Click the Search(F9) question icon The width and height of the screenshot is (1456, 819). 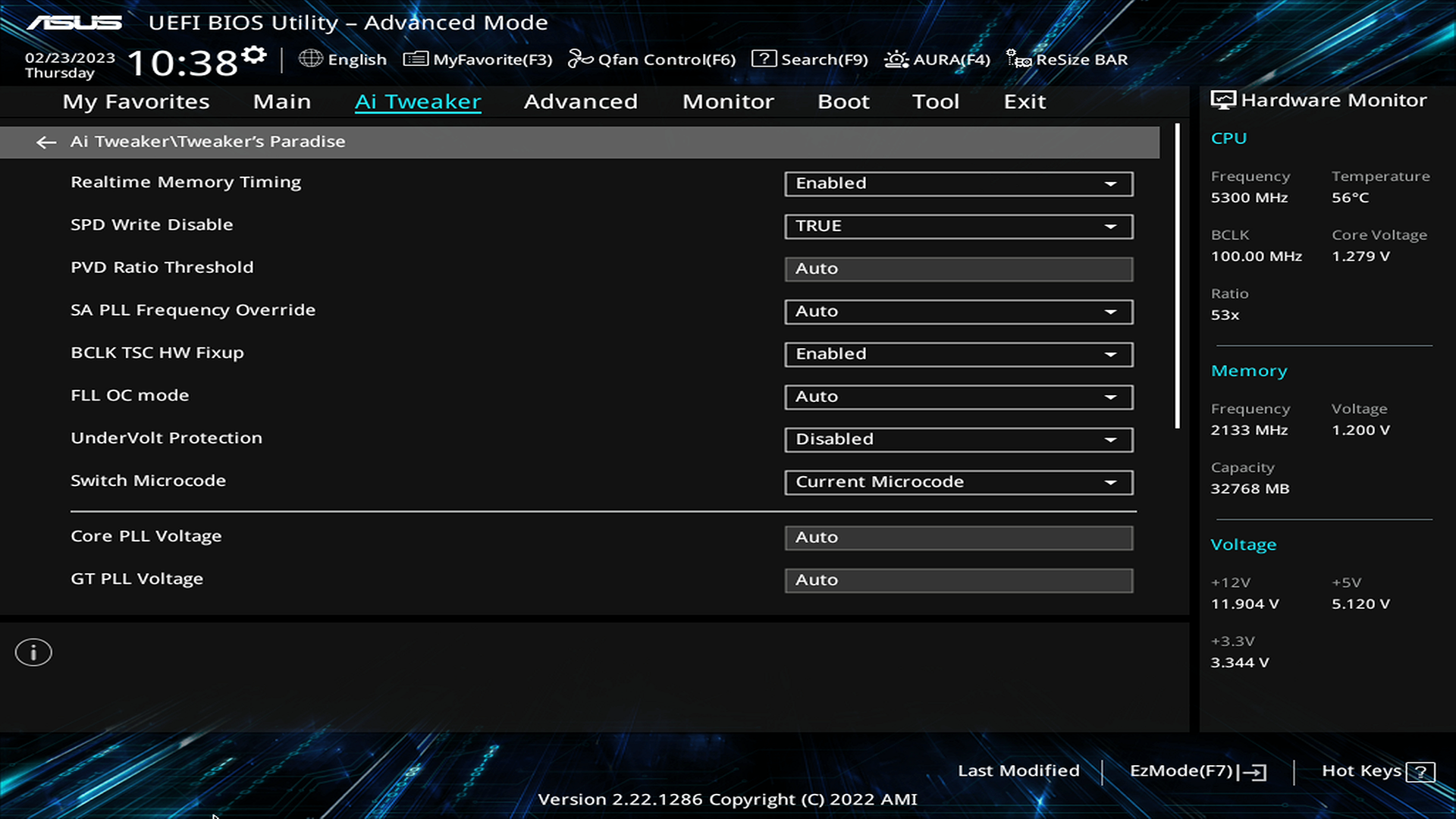[x=764, y=59]
